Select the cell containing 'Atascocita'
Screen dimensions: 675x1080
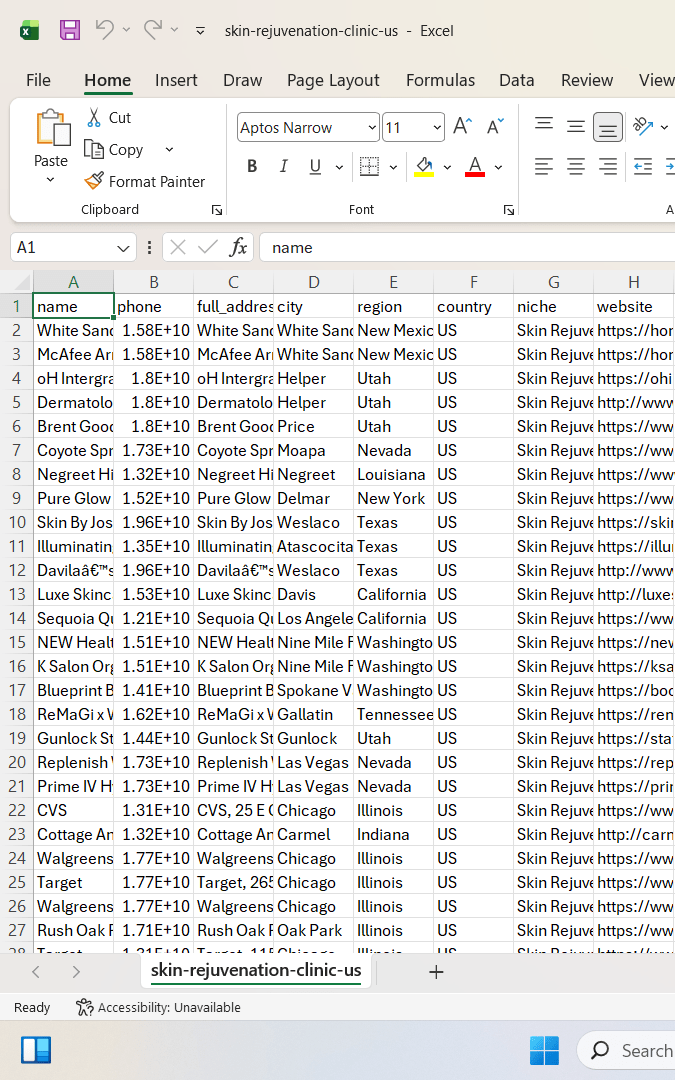pyautogui.click(x=313, y=546)
